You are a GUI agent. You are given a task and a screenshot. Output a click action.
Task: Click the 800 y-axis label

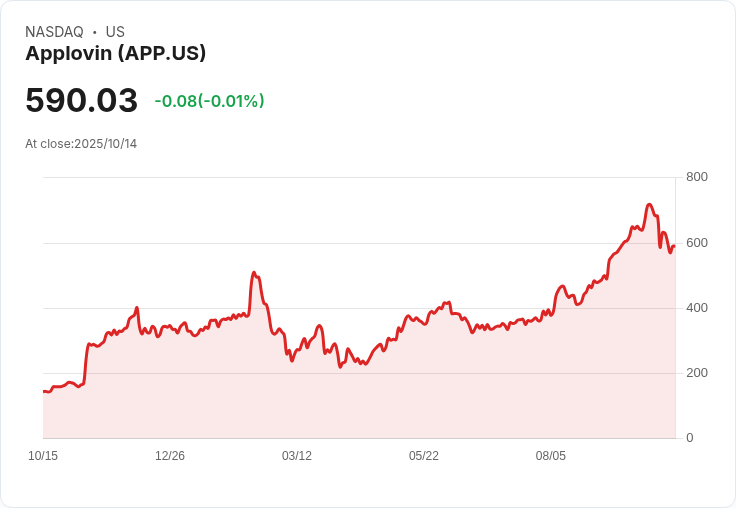point(696,177)
